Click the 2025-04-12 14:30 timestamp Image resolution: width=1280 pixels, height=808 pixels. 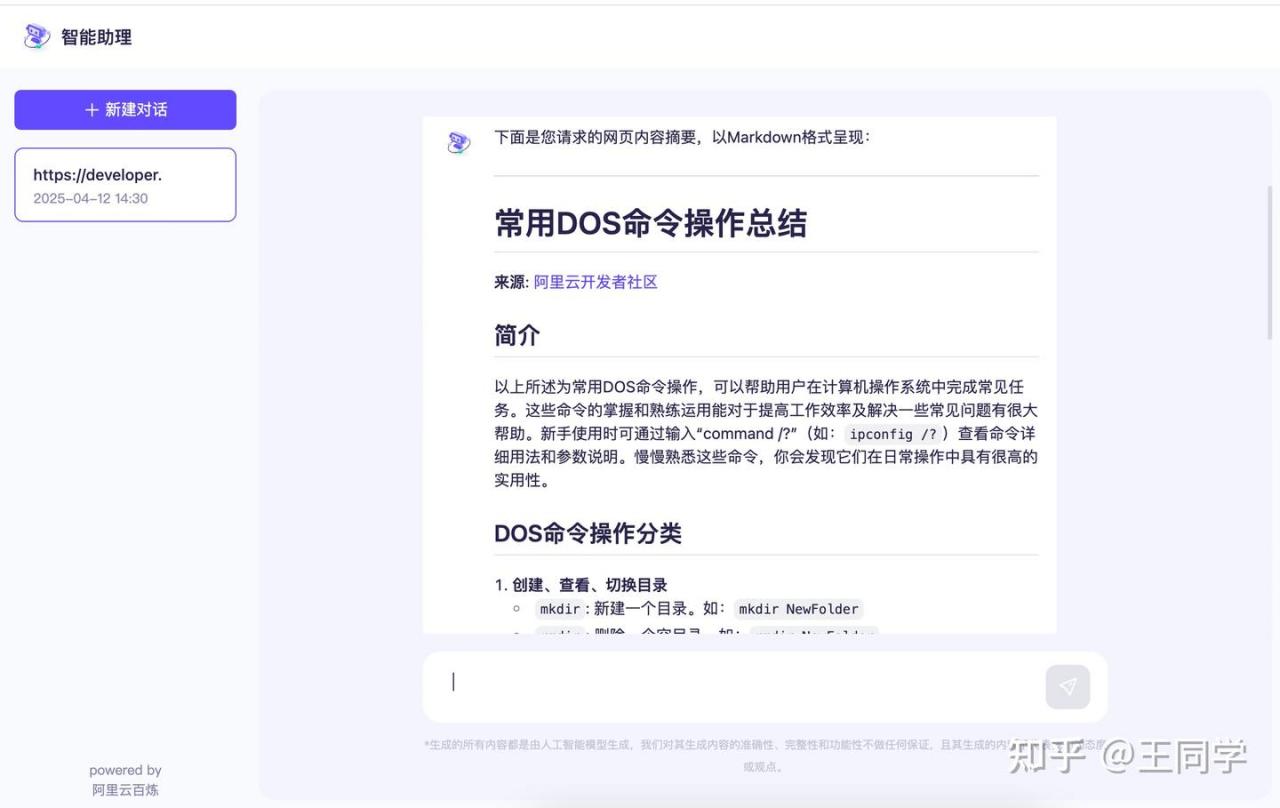(x=90, y=198)
